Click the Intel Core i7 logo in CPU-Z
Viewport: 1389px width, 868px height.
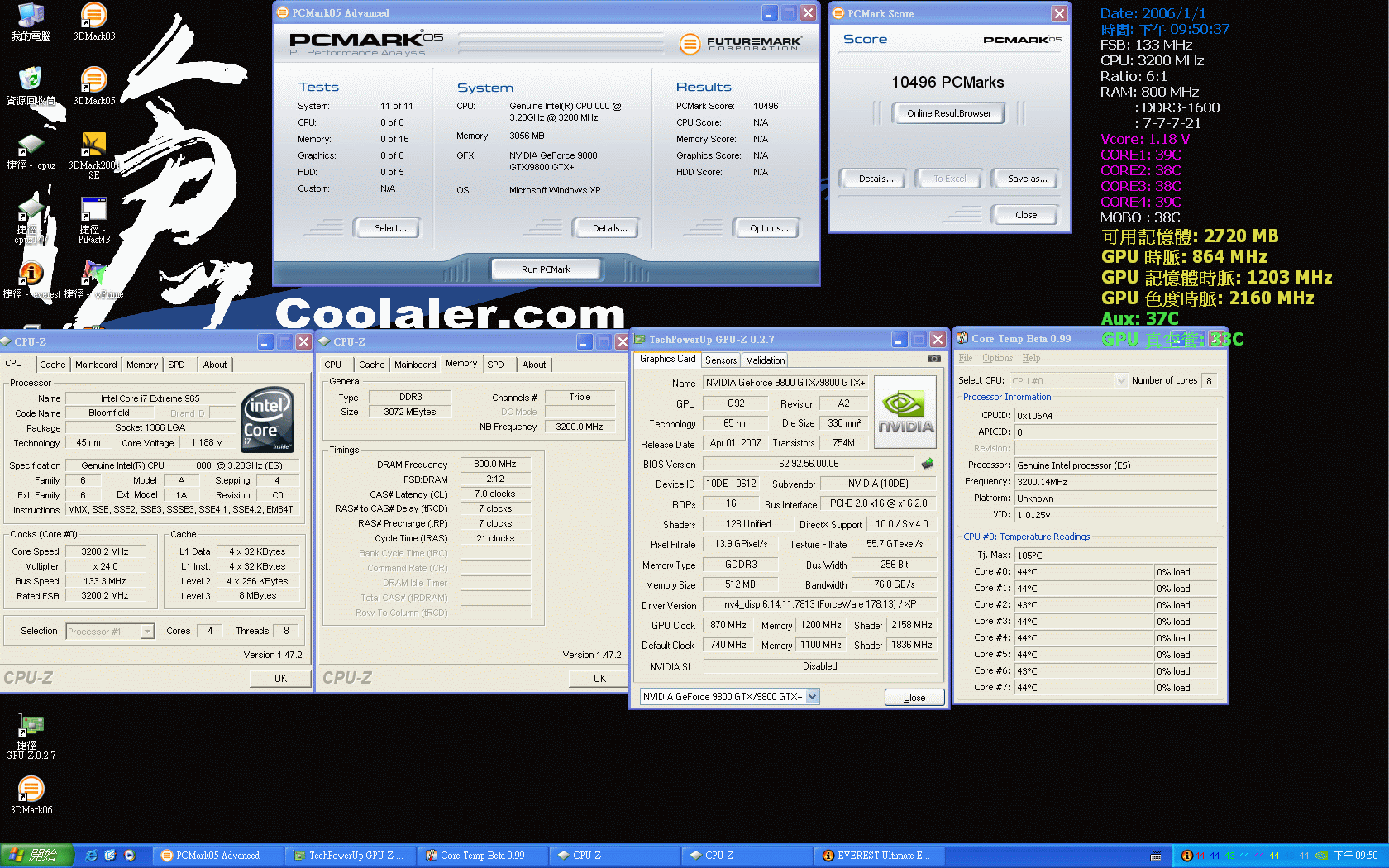[x=267, y=419]
